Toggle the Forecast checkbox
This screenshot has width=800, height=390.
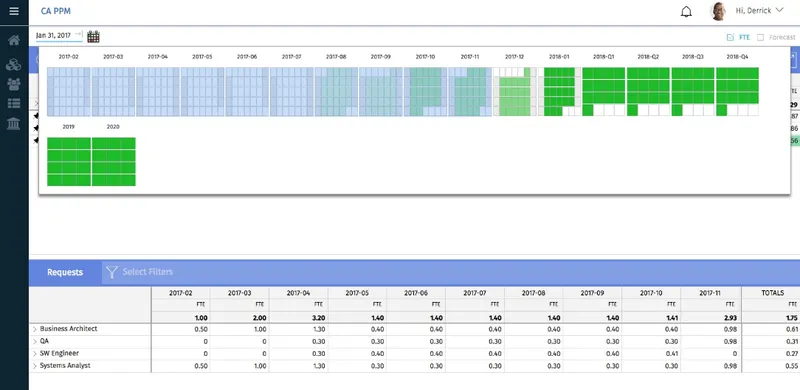pos(760,37)
